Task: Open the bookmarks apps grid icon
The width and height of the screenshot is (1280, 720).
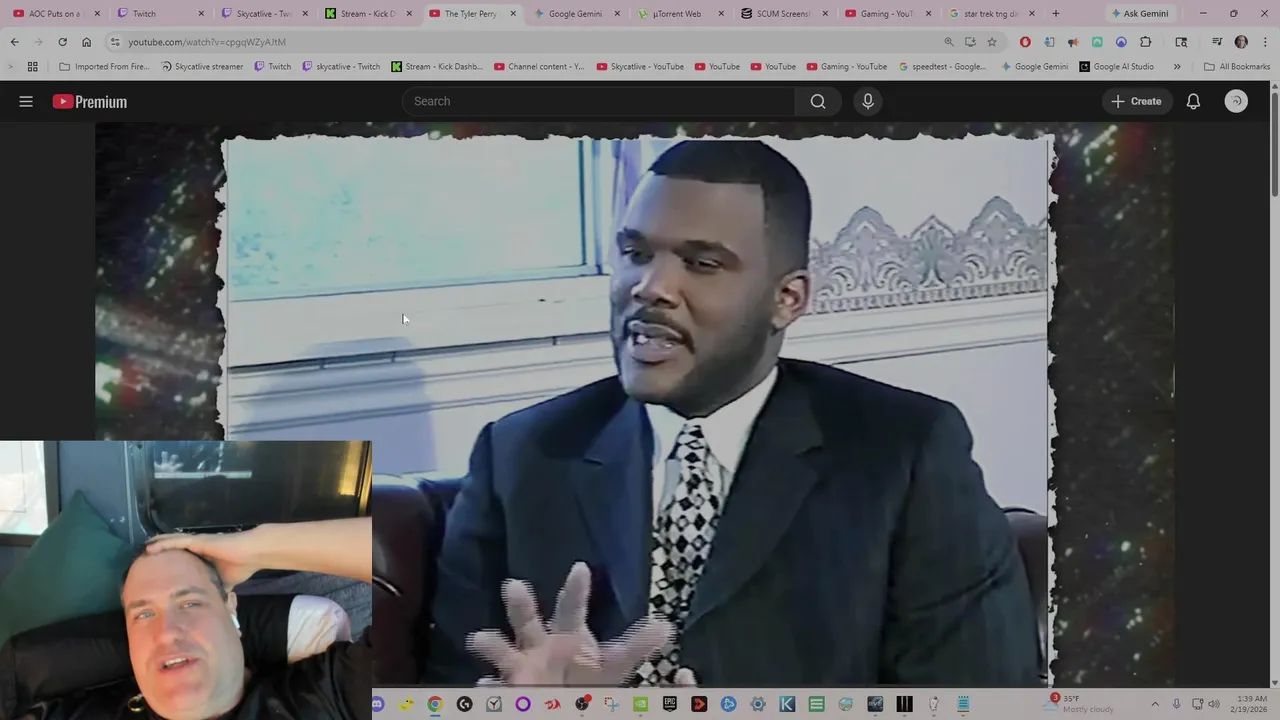Action: (32, 67)
